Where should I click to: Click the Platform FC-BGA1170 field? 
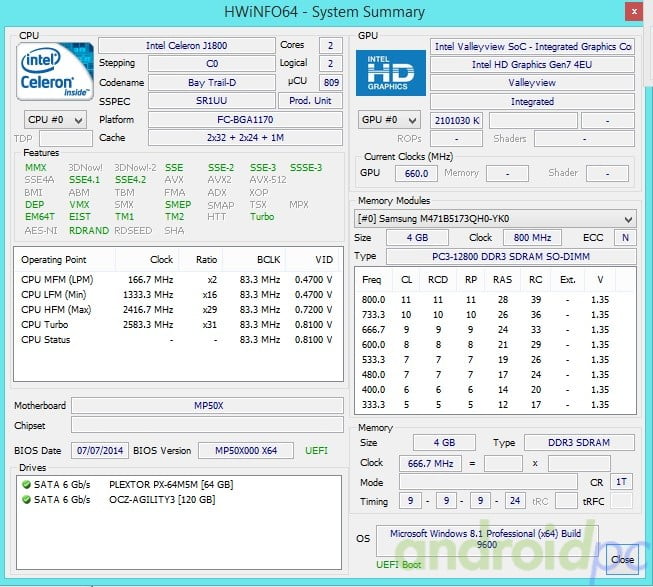point(245,119)
